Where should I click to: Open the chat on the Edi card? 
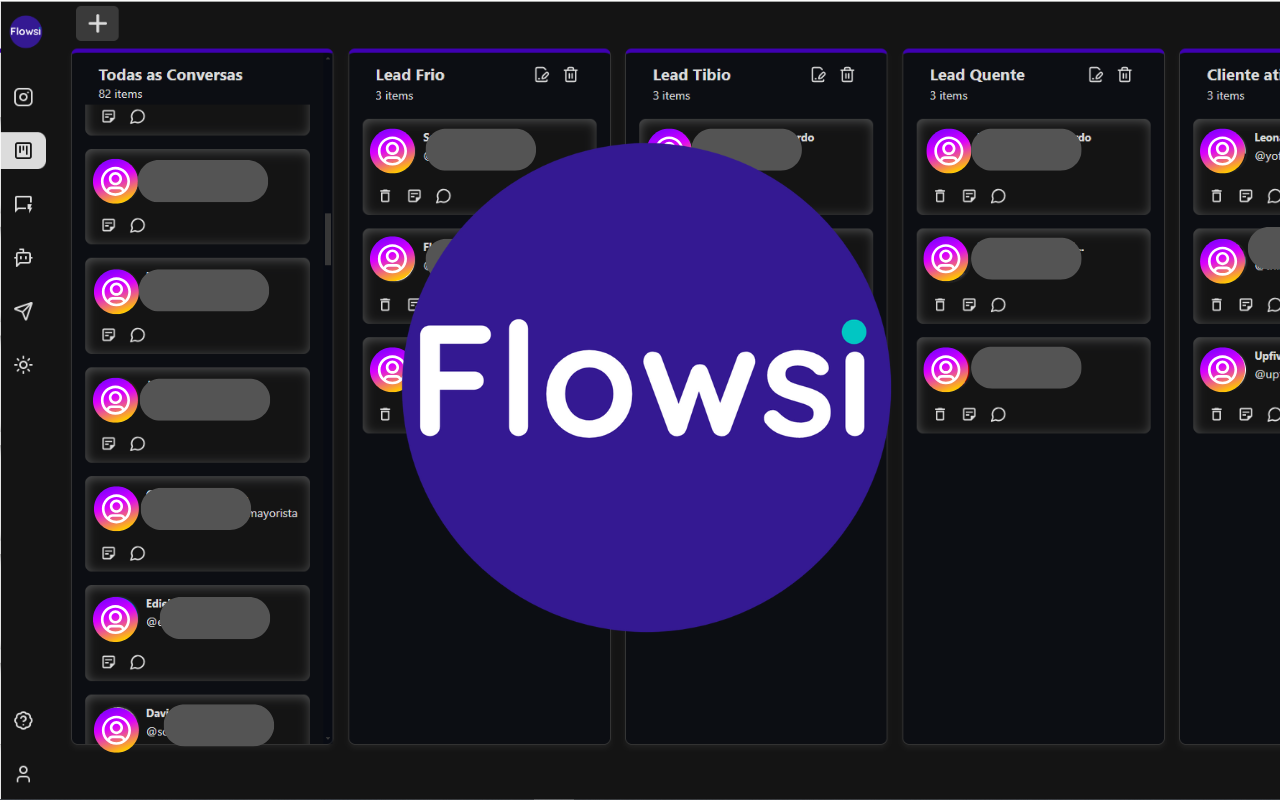point(138,662)
